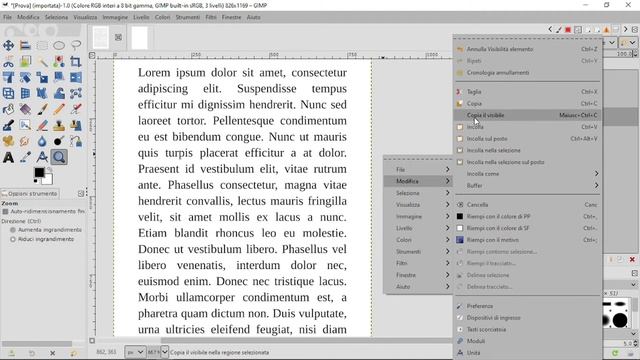
Task: Select the Ink tool
Action: coord(8,125)
